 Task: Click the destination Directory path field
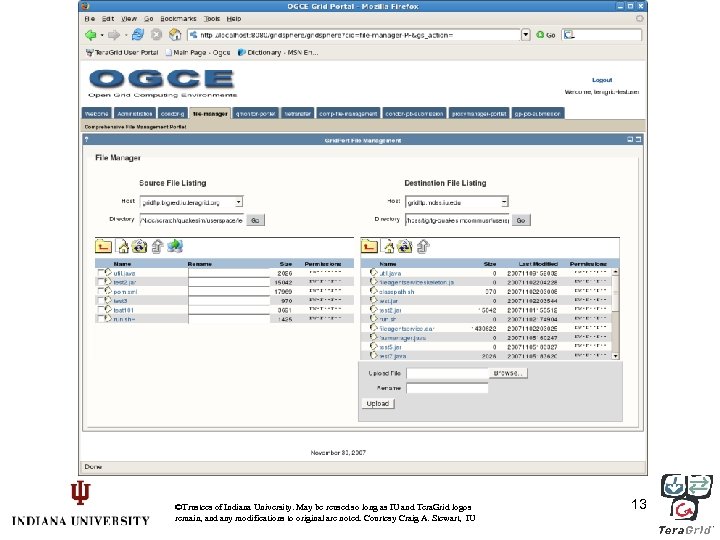click(457, 220)
